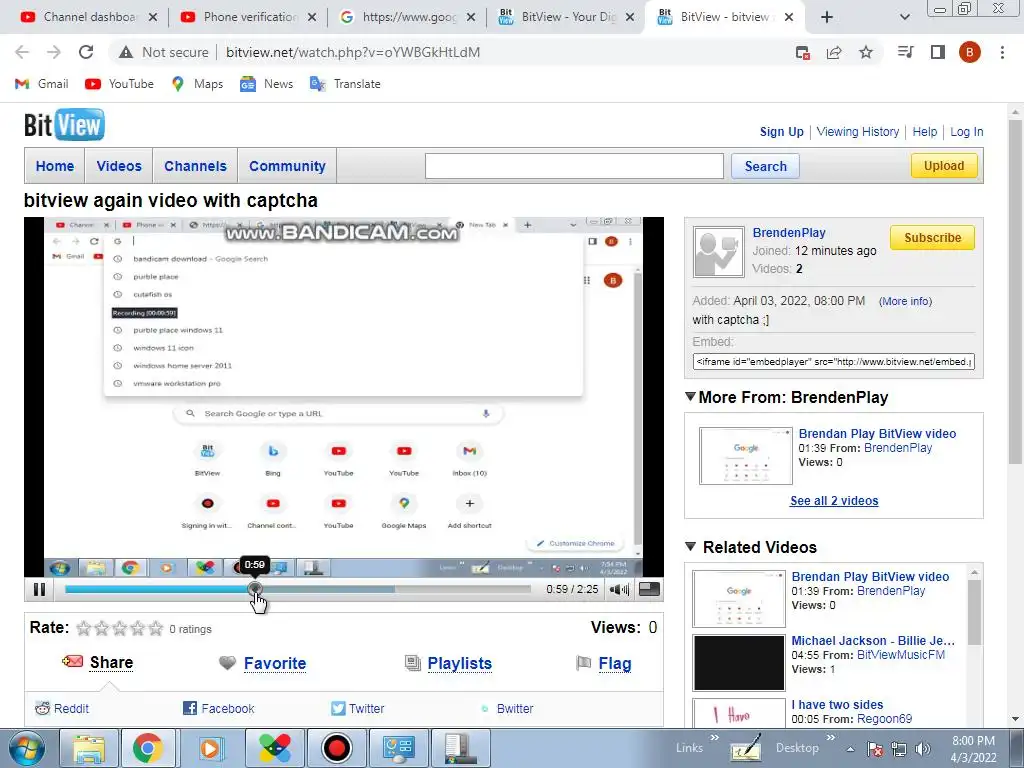Show hidden tray icons arrow
1024x768 pixels.
click(x=851, y=749)
